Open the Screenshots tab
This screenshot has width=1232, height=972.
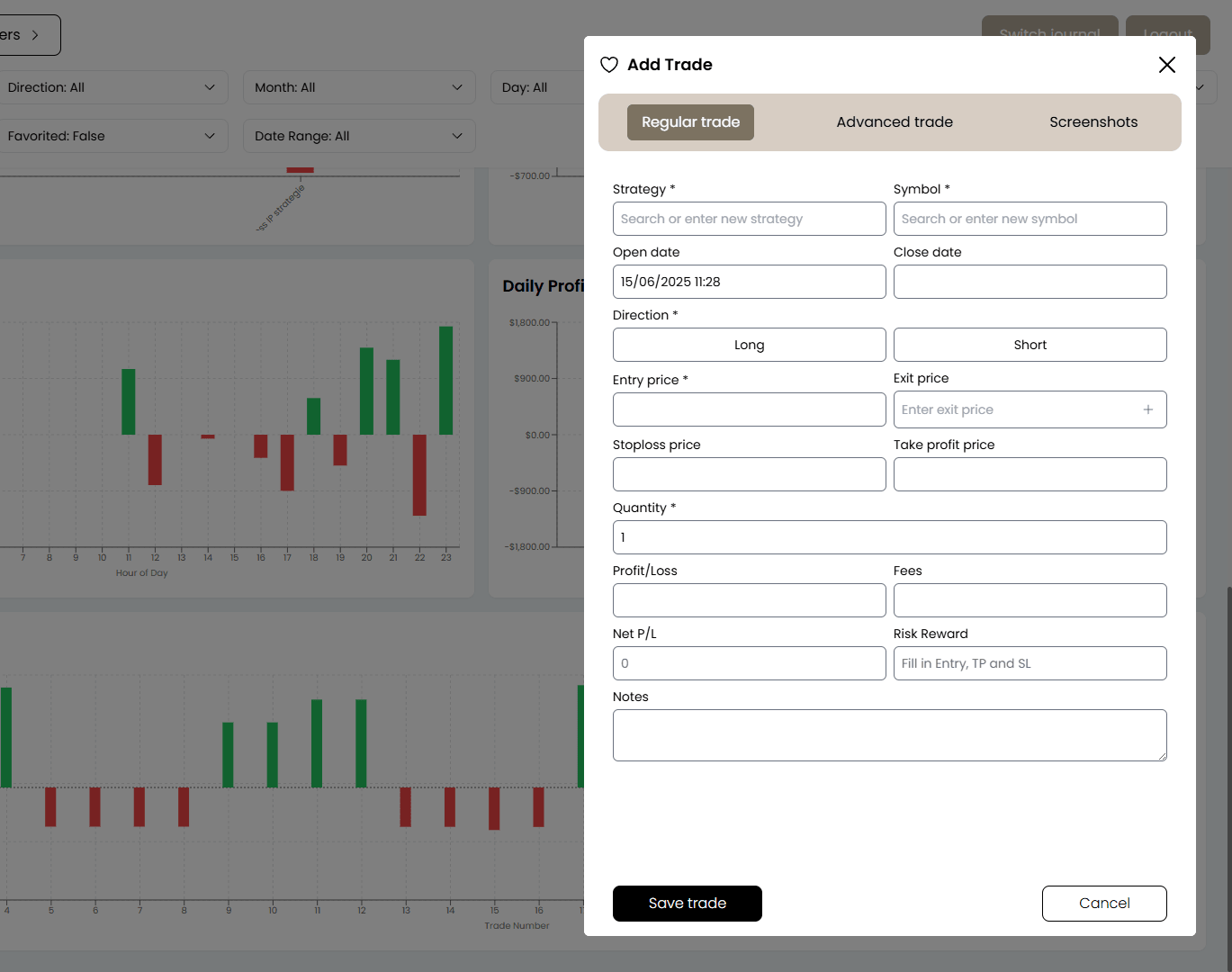1093,121
